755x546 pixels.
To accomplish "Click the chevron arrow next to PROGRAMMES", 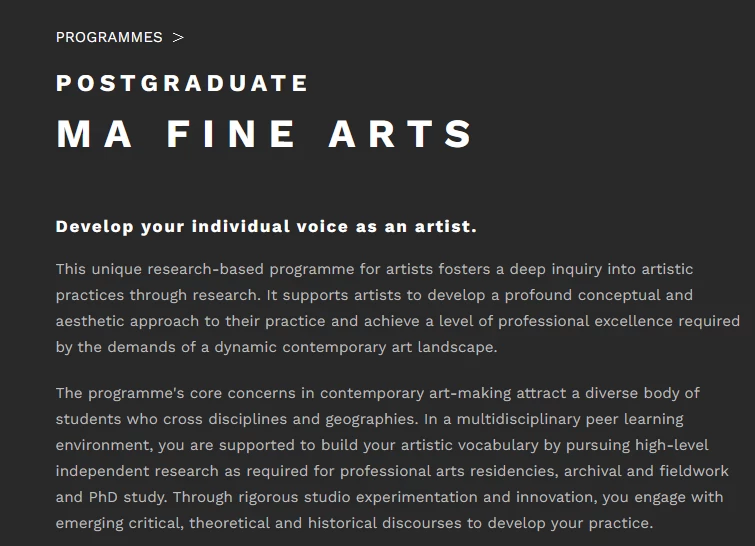I will 178,38.
